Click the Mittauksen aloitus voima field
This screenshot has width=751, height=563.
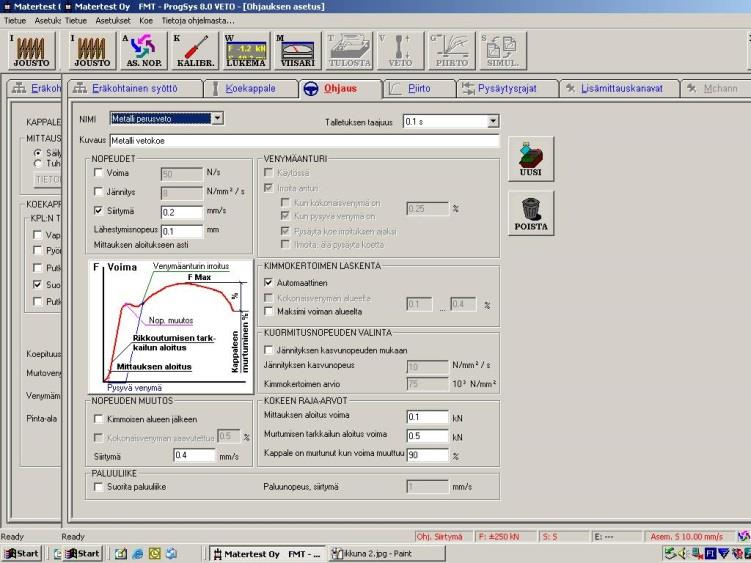(427, 417)
